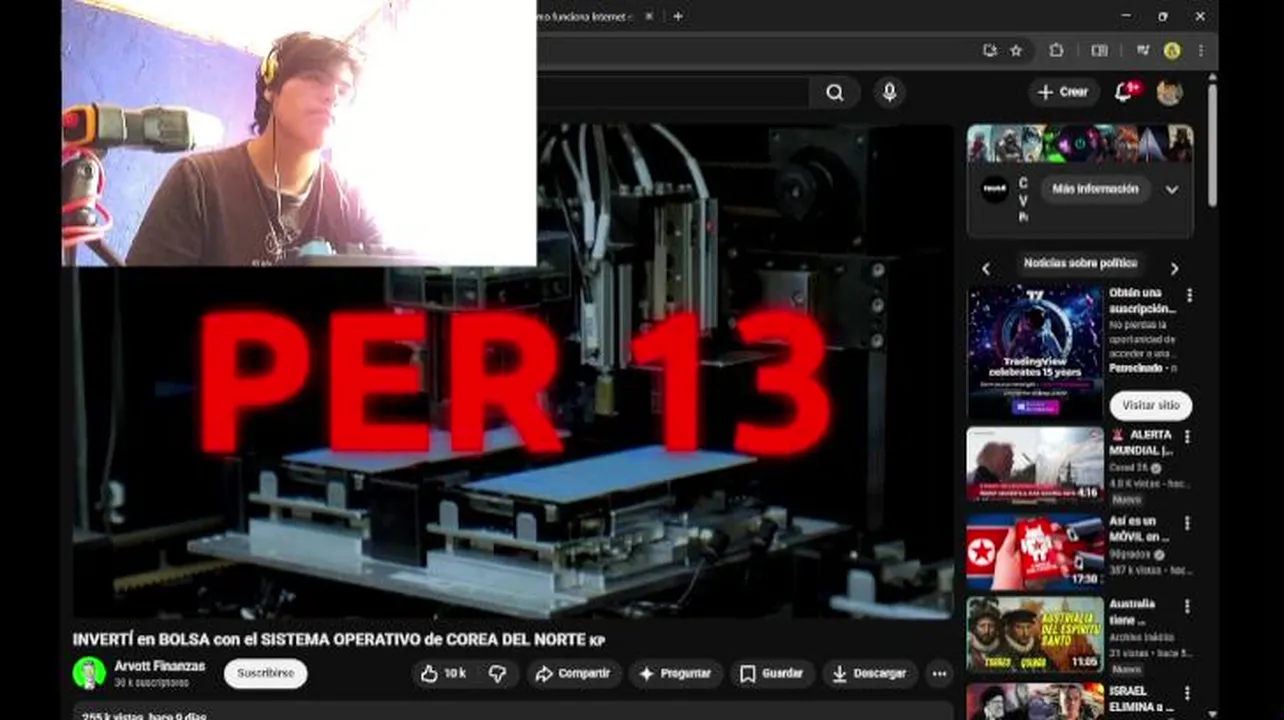Select the 'Noticias sobre política' chip
The width and height of the screenshot is (1284, 720).
coord(1080,264)
